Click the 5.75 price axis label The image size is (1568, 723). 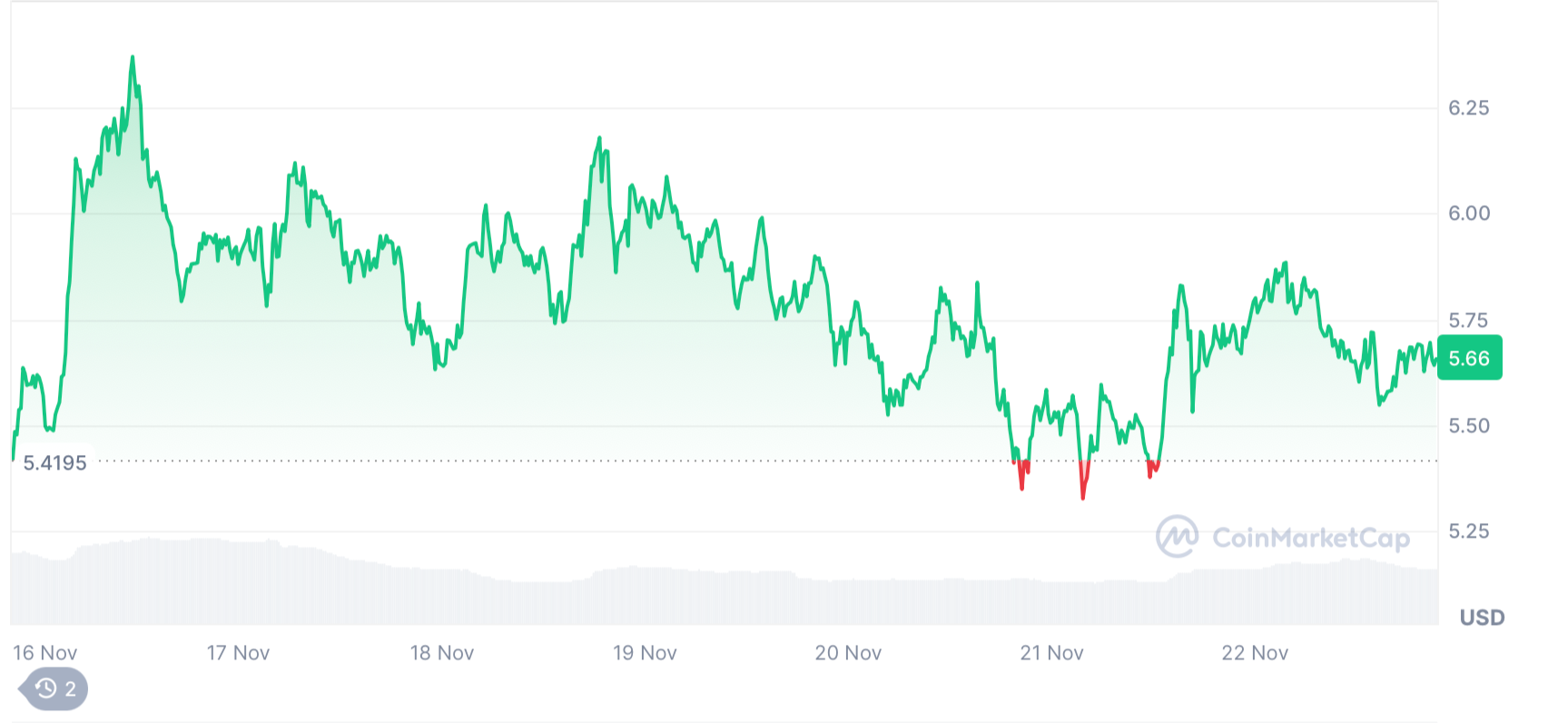click(1468, 321)
